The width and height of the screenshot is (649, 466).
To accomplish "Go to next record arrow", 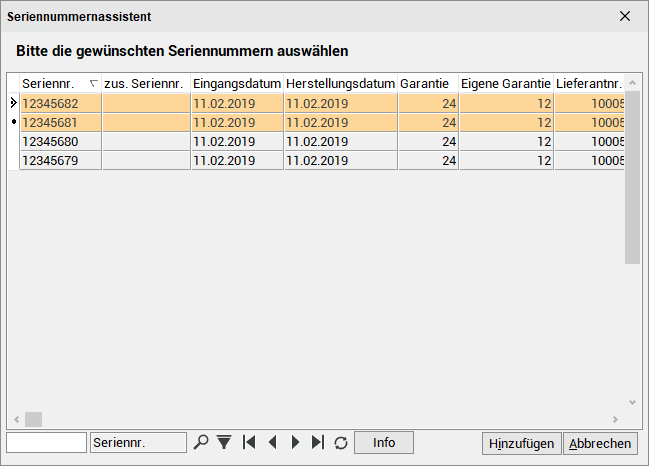I will click(295, 442).
